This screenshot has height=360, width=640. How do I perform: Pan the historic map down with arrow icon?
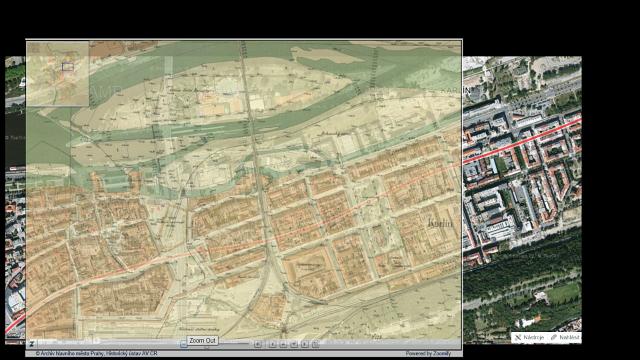pos(294,344)
